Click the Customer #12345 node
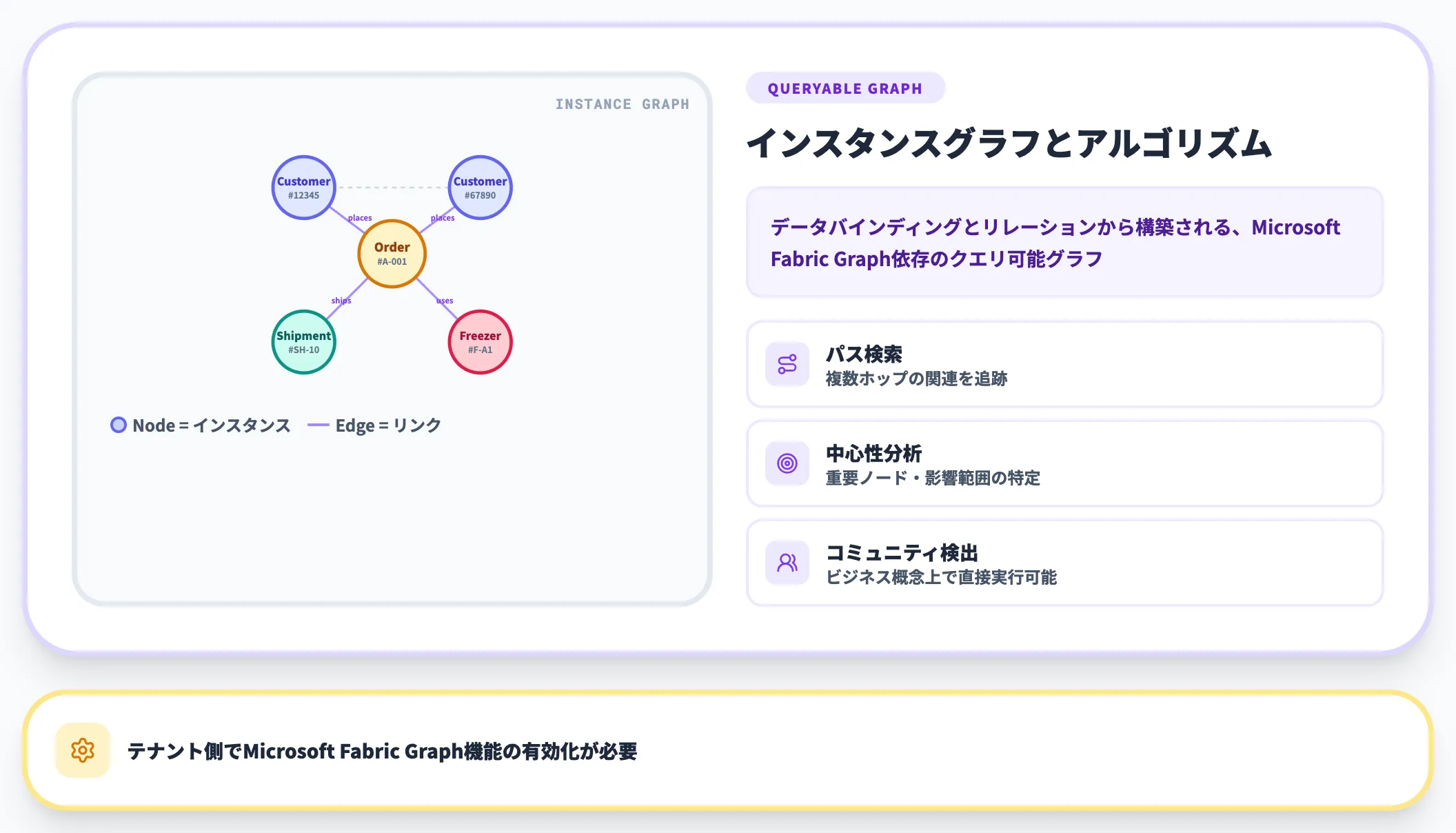Viewport: 1456px width, 833px height. pos(303,187)
